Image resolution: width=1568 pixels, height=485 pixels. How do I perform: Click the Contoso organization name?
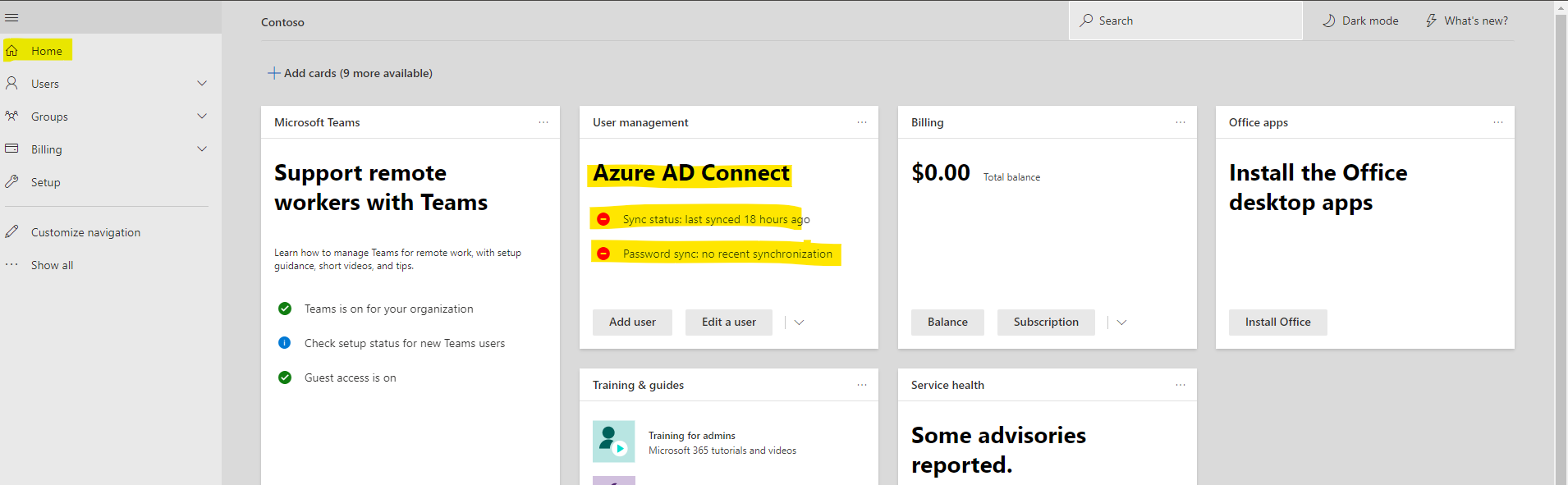pos(282,22)
